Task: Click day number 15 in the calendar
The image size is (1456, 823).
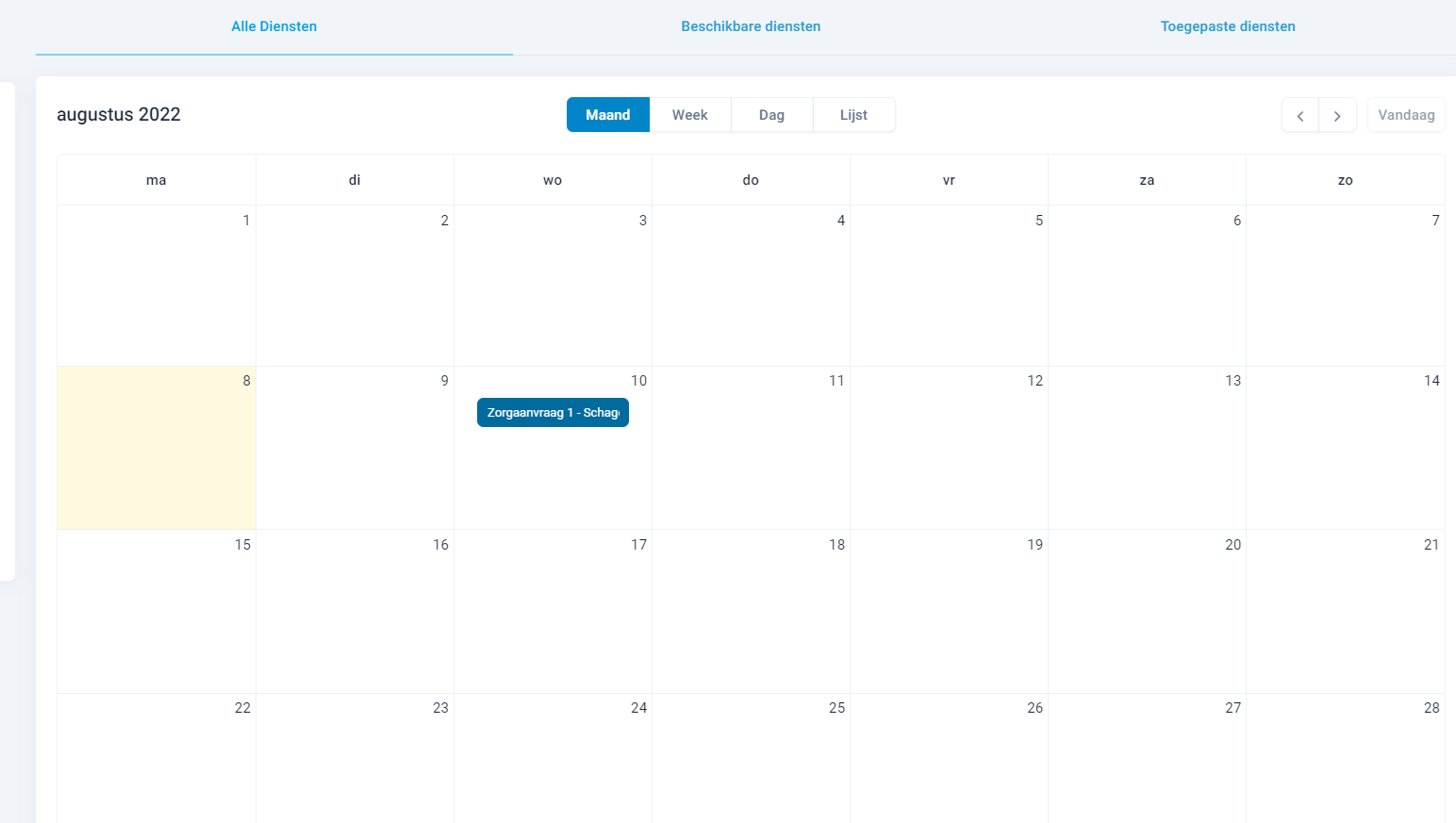Action: coord(243,545)
